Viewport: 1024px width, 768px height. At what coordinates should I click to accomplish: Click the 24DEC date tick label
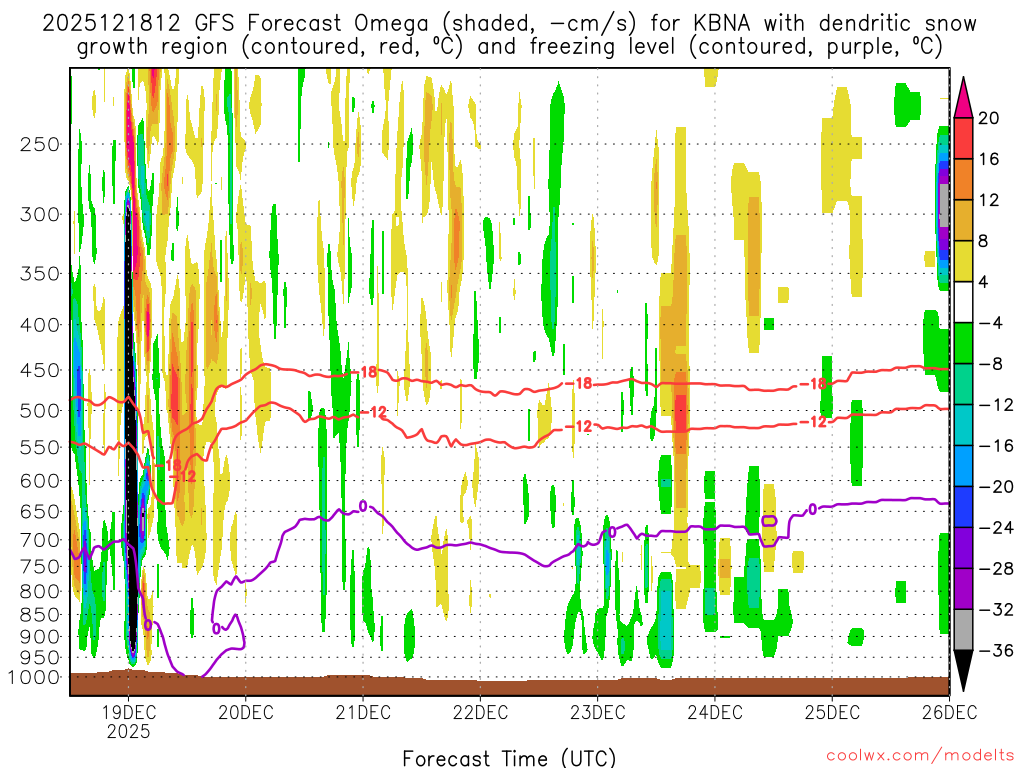(715, 712)
